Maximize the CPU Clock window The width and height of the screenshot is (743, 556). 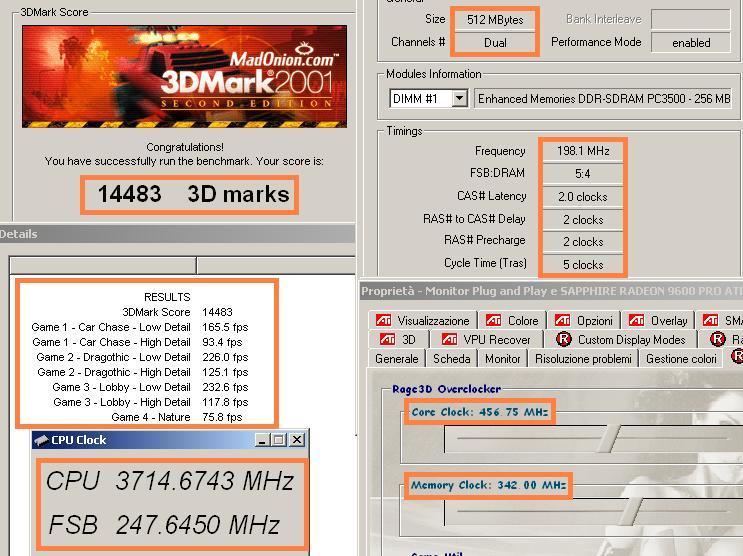click(x=279, y=440)
